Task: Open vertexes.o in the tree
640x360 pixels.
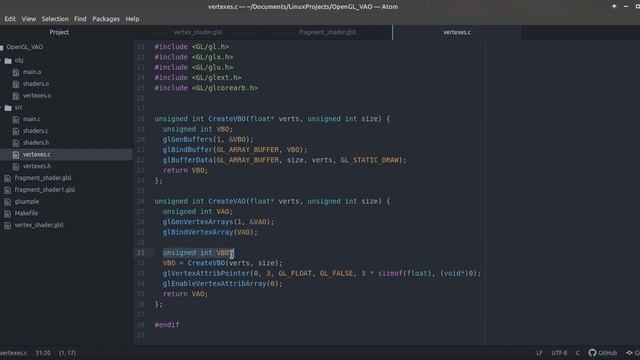Action: [x=37, y=96]
